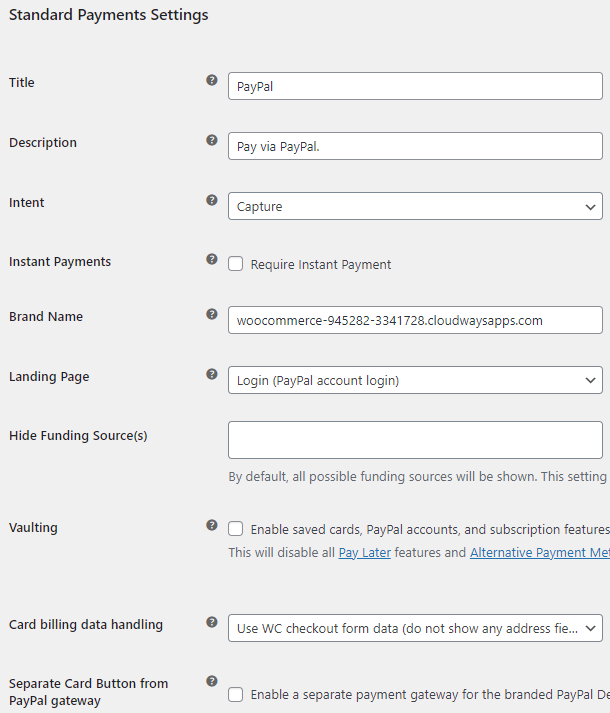
Task: Click the Hide Funding Source(s) input box
Action: point(415,440)
